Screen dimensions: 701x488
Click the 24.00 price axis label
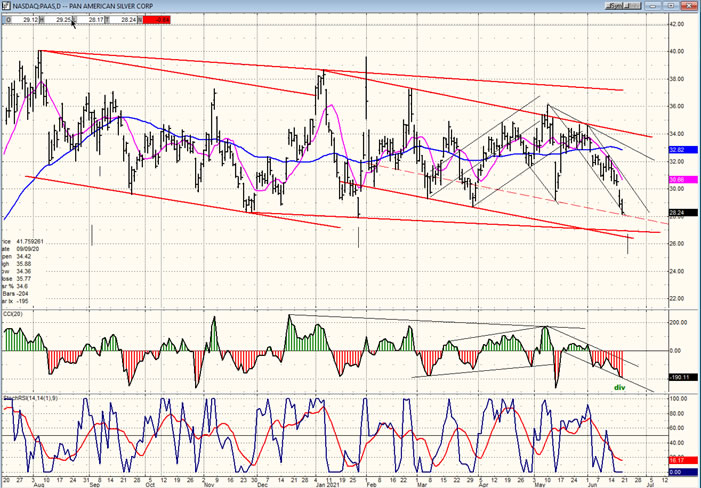pos(677,271)
